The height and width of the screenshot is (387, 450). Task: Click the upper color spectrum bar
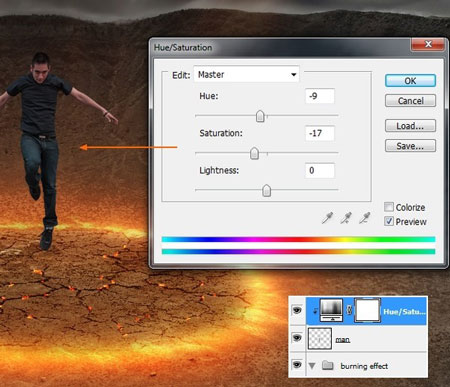tap(298, 239)
